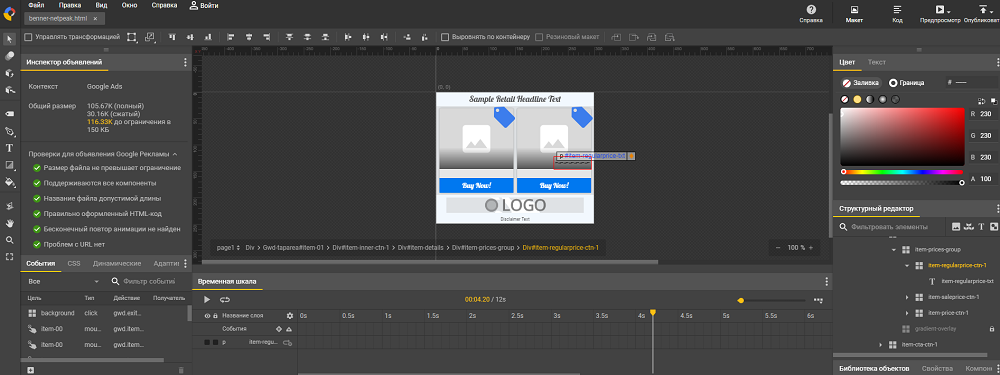This screenshot has height=375, width=1000.
Task: Click align top edges icon
Action: (x=172, y=37)
